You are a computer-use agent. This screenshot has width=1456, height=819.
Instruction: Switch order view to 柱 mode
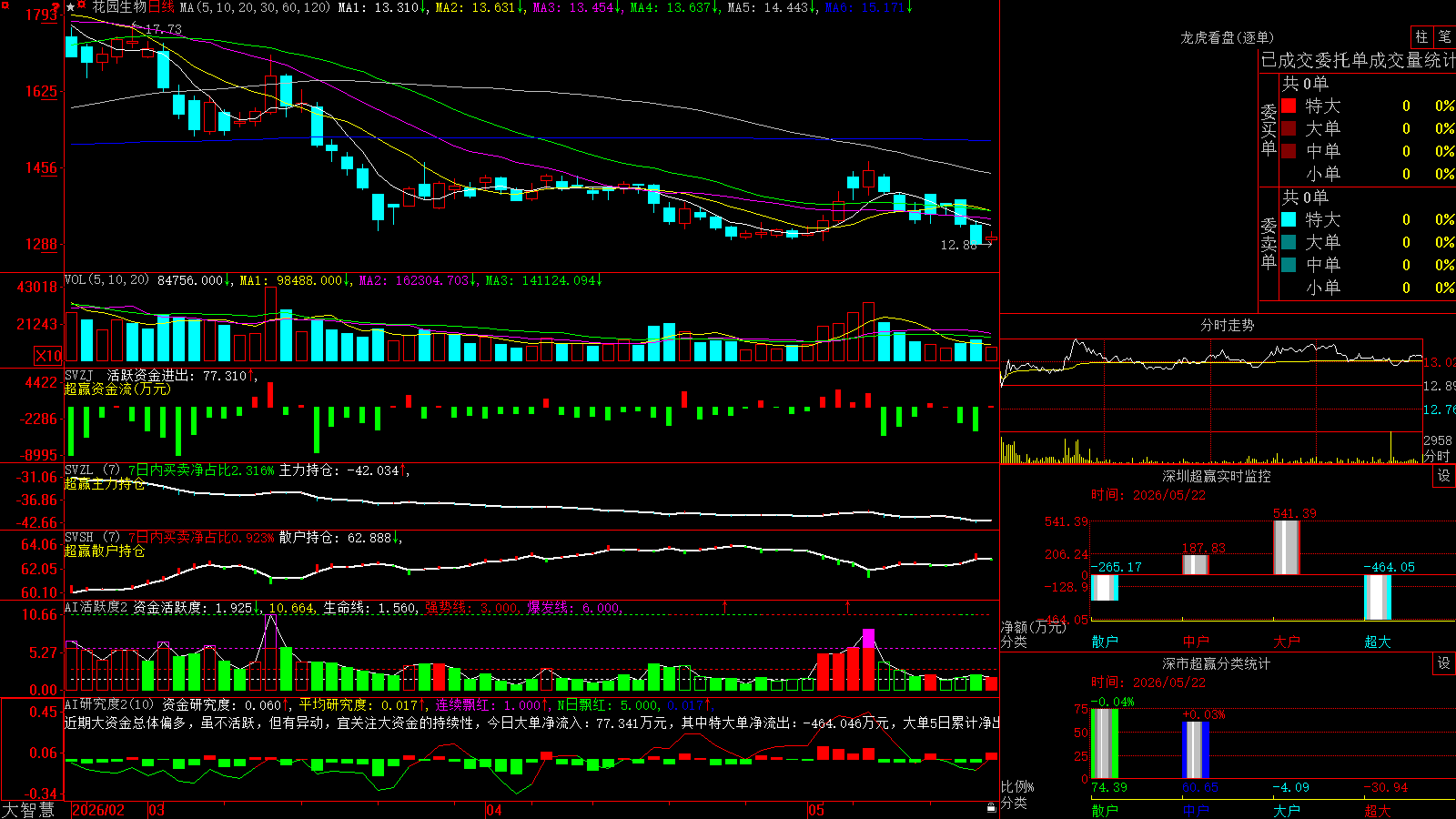[1421, 36]
